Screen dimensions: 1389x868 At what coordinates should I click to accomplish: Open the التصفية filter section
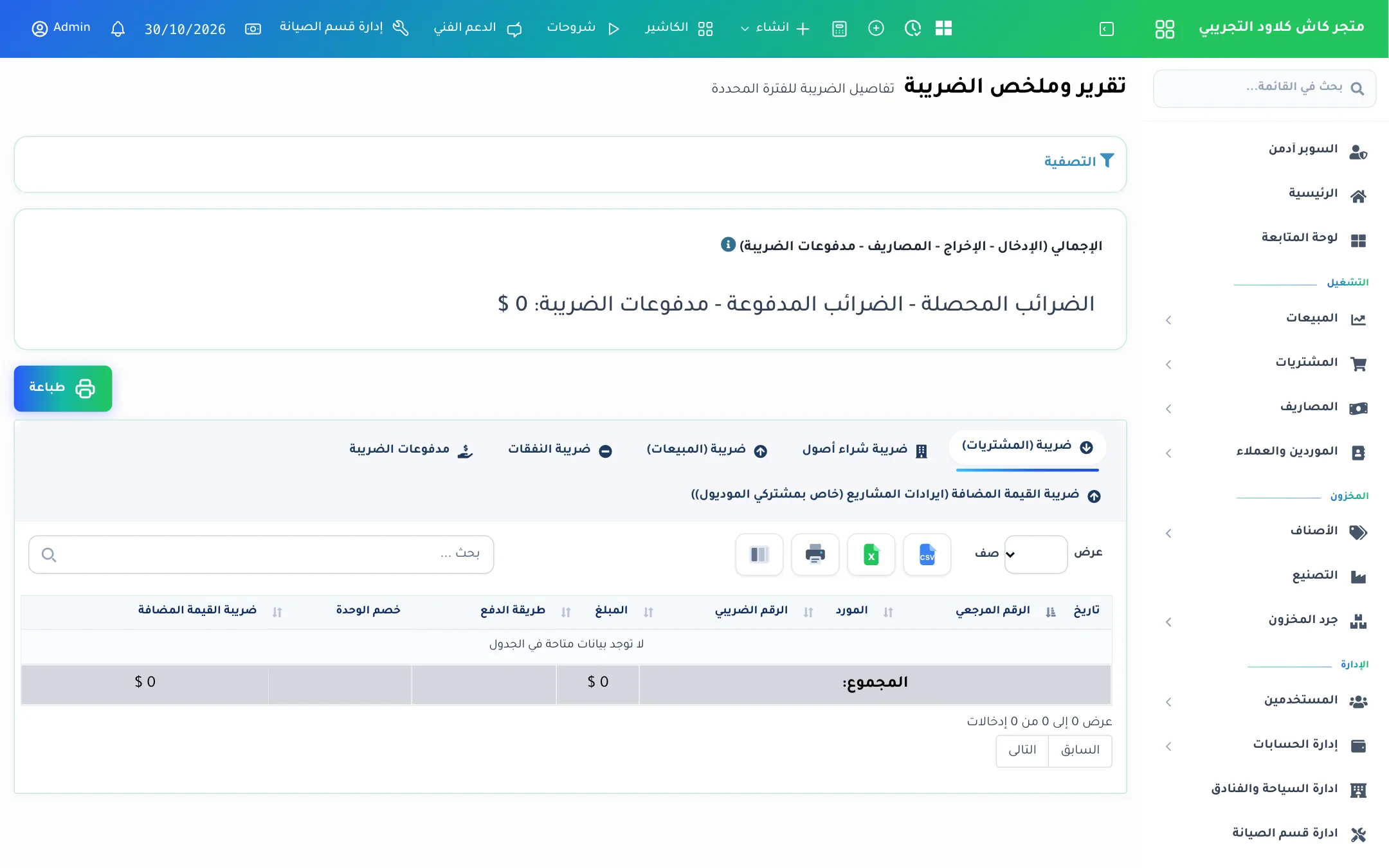tap(1078, 161)
